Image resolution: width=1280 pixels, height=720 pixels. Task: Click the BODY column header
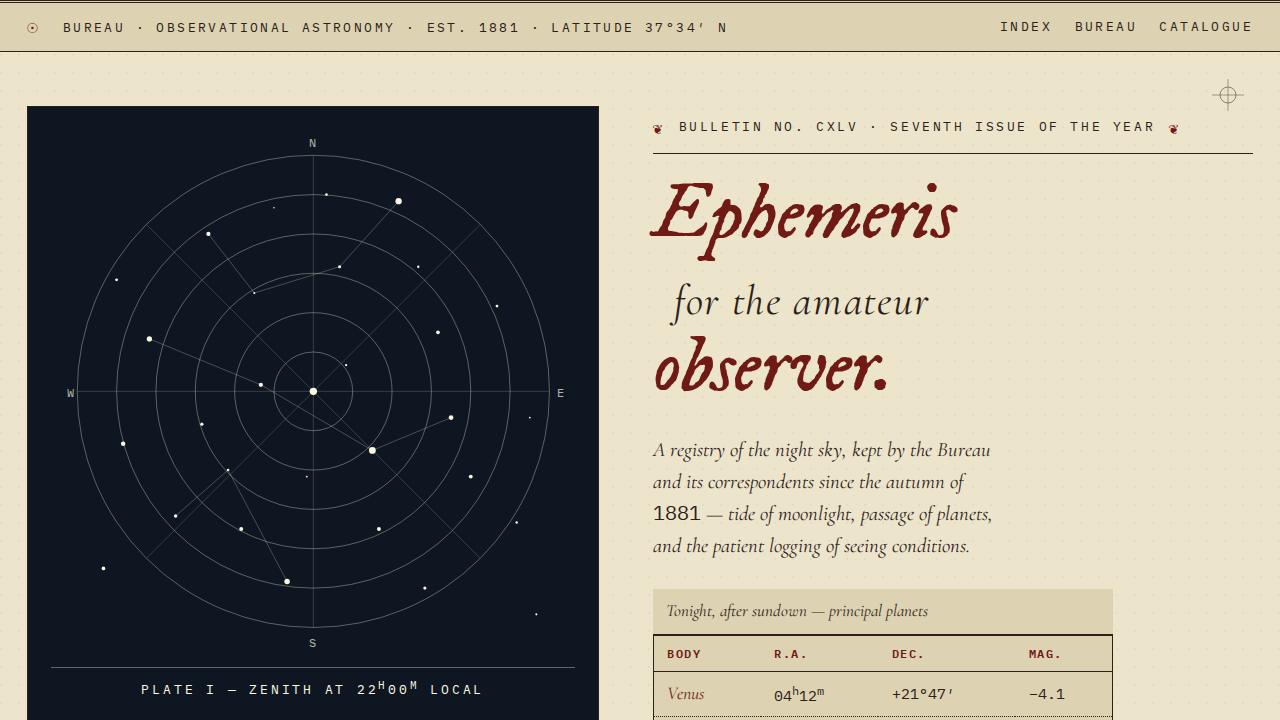(684, 654)
